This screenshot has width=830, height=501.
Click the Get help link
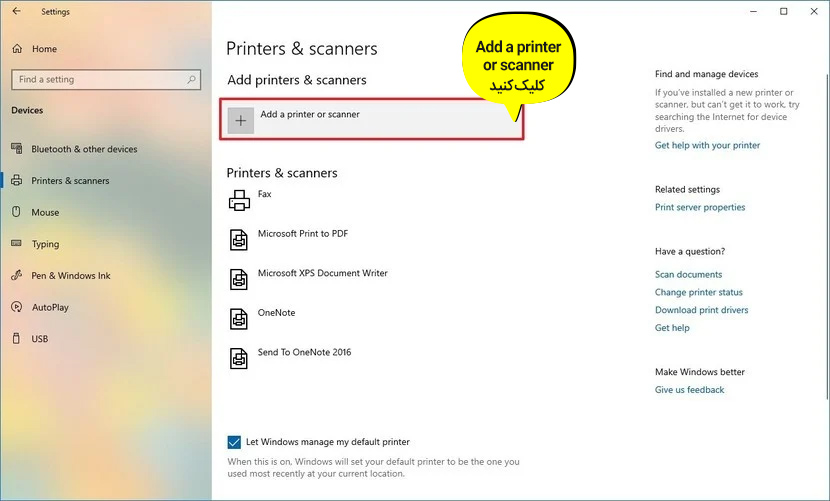click(x=672, y=328)
